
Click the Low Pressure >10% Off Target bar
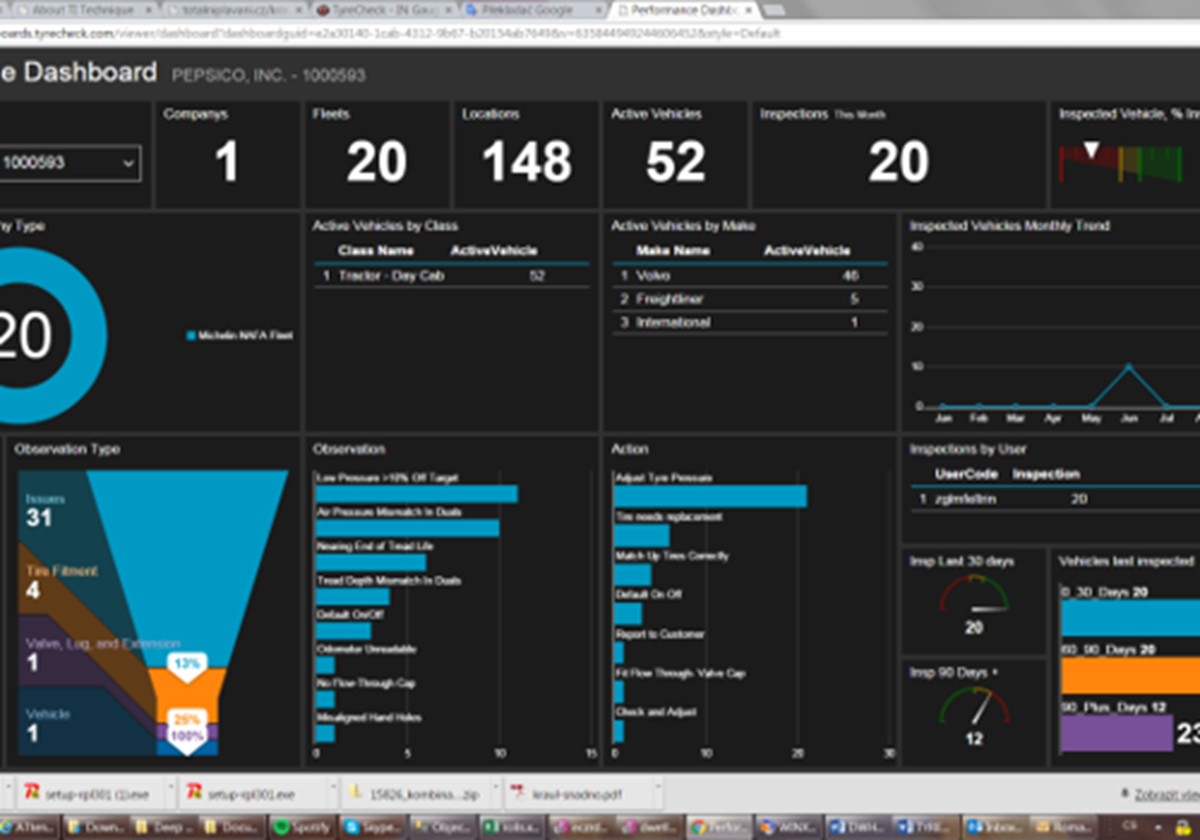[x=416, y=494]
